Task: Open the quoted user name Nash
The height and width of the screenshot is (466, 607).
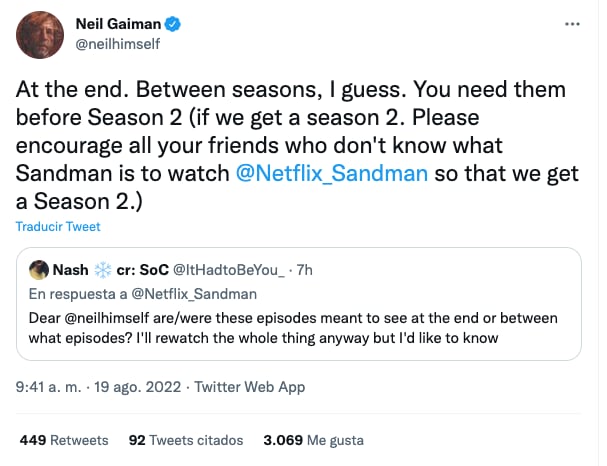Action: pos(70,269)
